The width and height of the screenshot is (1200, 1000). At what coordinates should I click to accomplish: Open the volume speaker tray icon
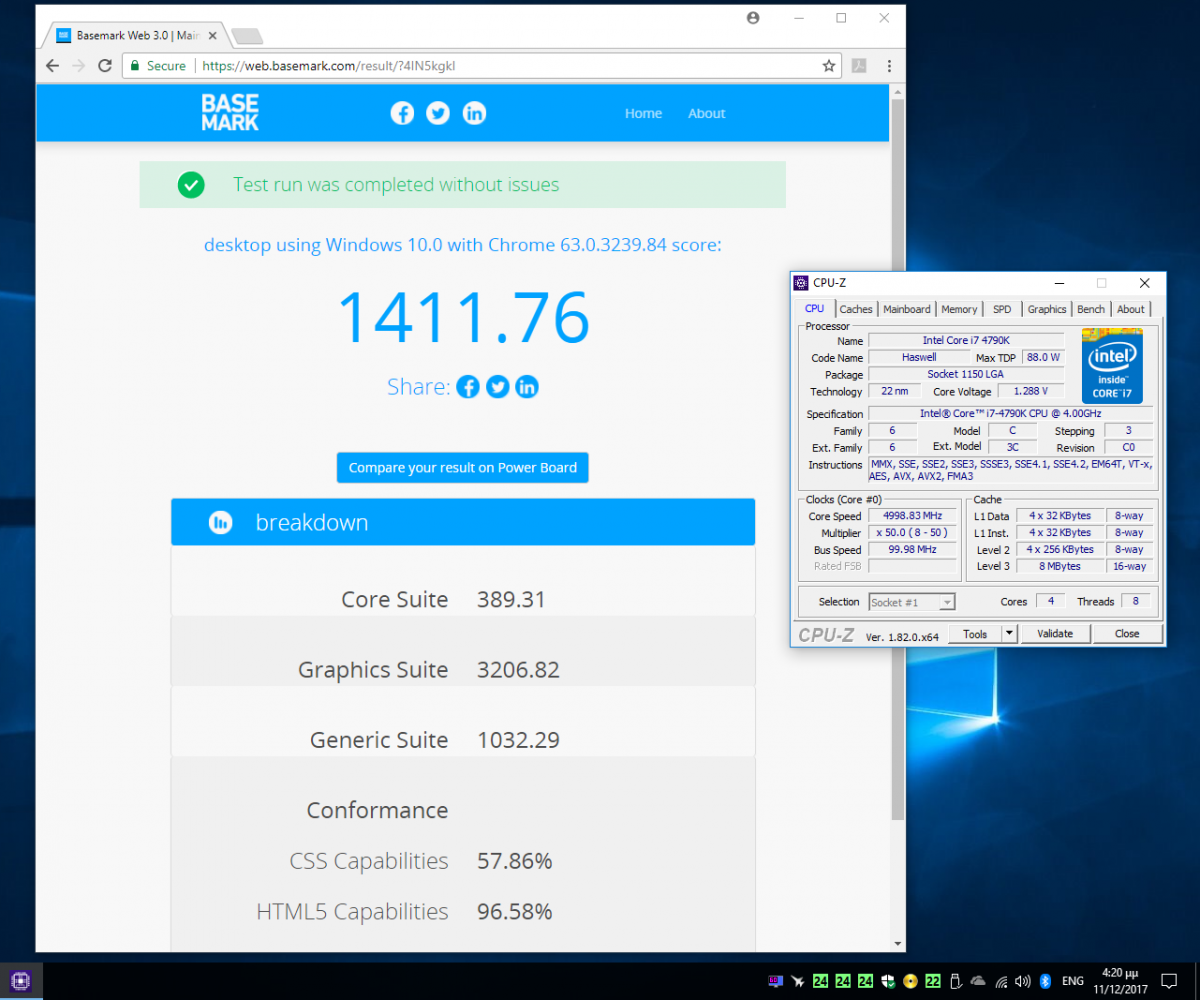point(1022,980)
